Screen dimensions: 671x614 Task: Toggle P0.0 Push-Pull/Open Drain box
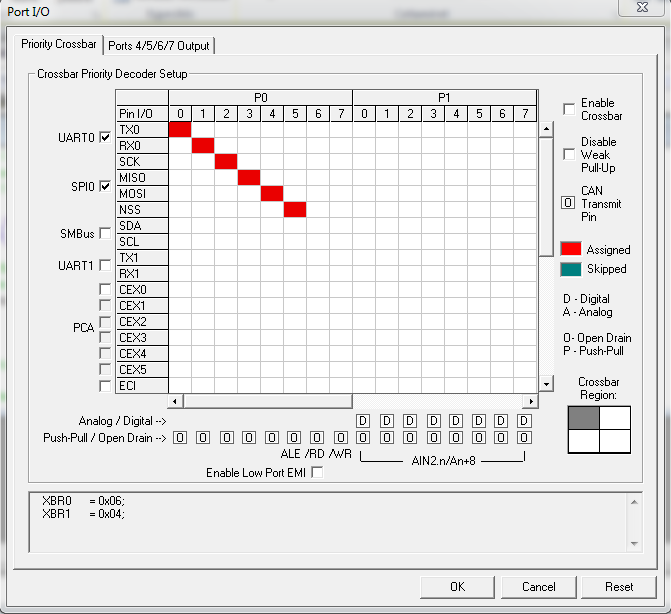coord(180,437)
